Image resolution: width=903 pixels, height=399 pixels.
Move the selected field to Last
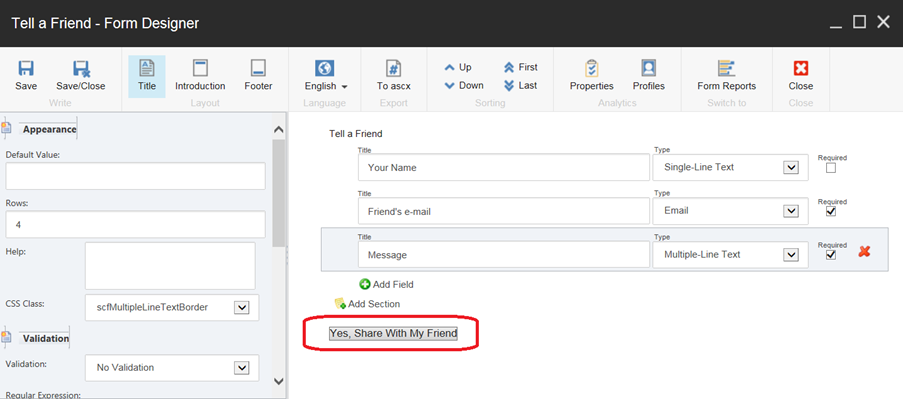520,85
